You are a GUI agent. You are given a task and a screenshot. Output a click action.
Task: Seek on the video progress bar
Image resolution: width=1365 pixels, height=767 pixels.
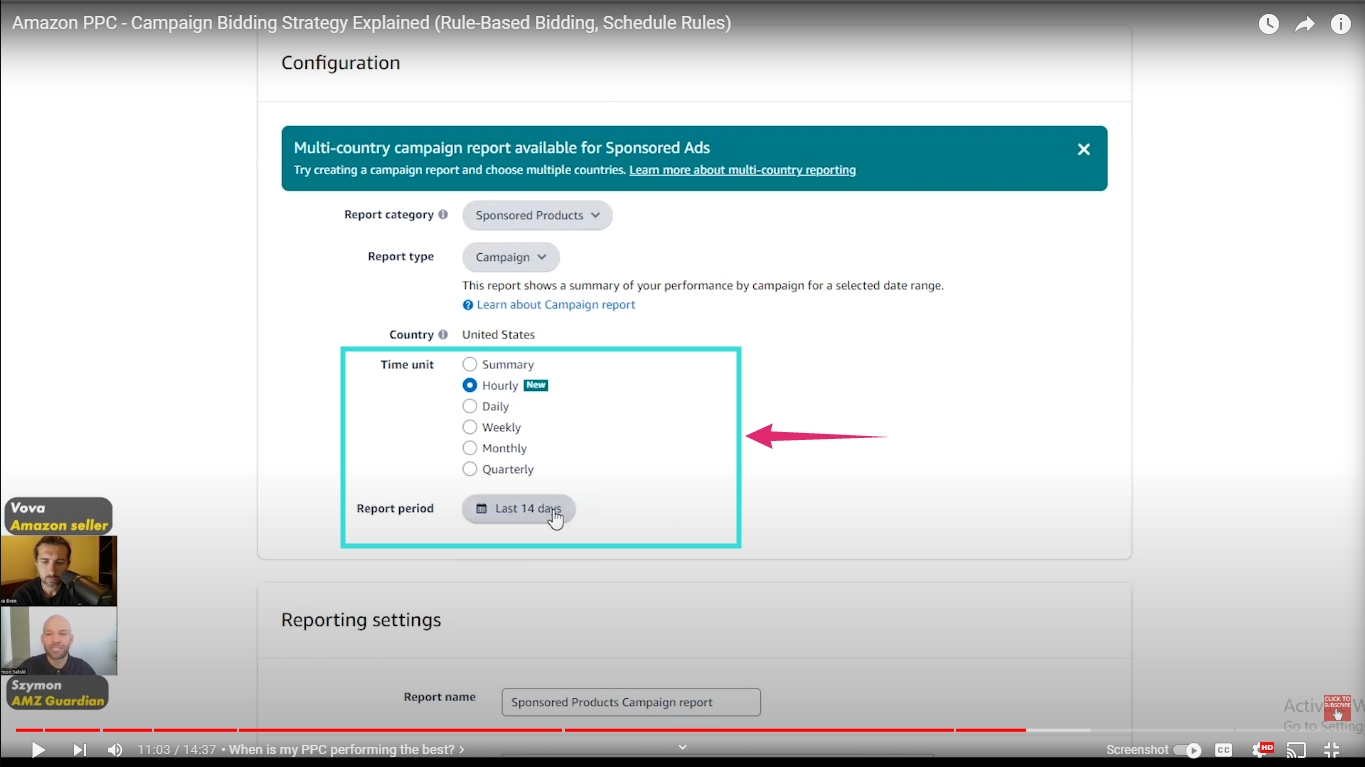coord(682,730)
